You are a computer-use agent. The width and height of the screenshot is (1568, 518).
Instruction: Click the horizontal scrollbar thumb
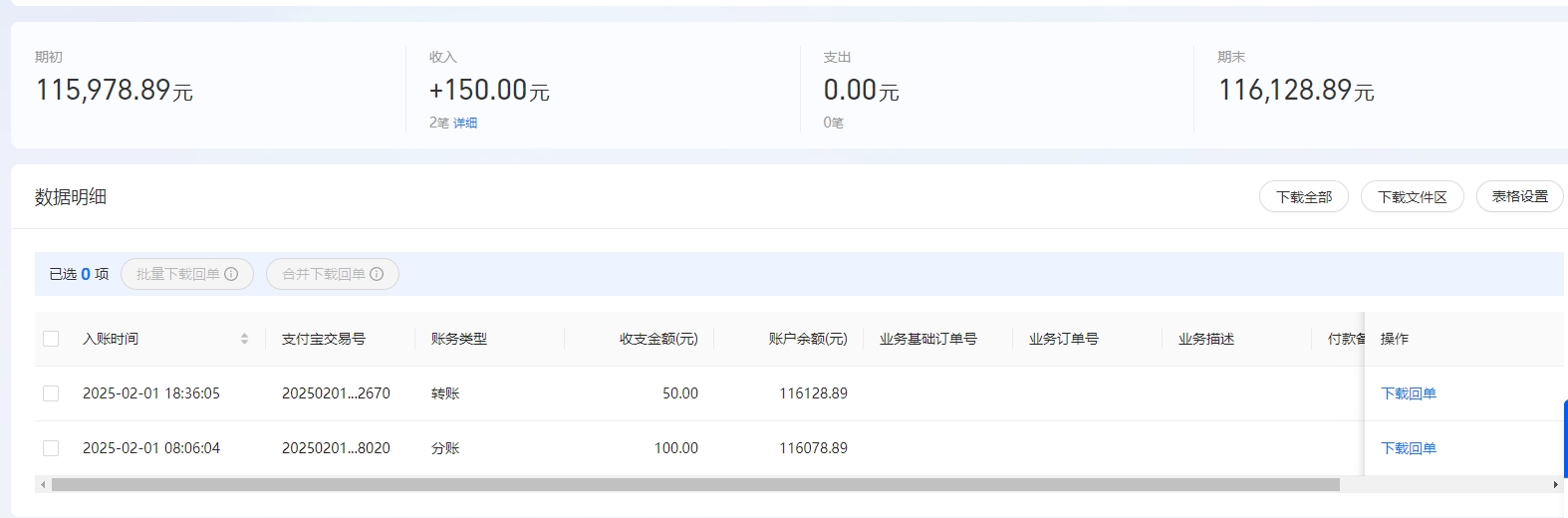tap(695, 485)
